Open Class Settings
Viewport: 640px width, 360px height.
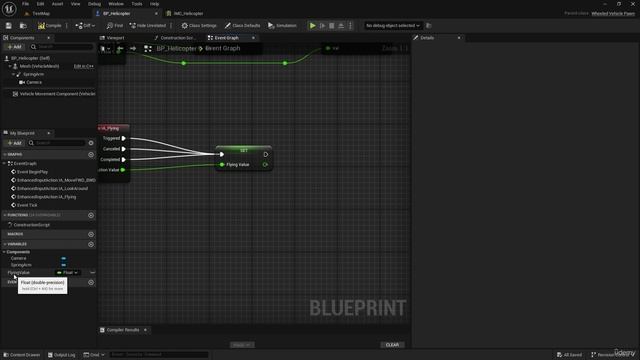point(199,26)
